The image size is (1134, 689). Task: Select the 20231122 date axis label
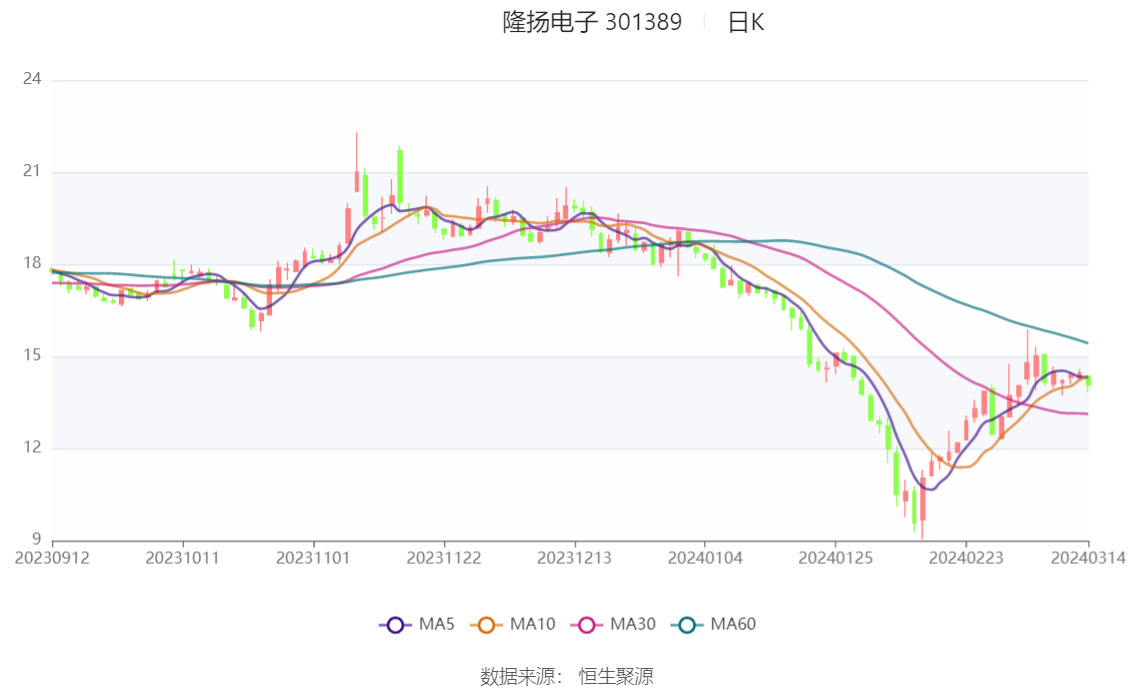[x=444, y=558]
